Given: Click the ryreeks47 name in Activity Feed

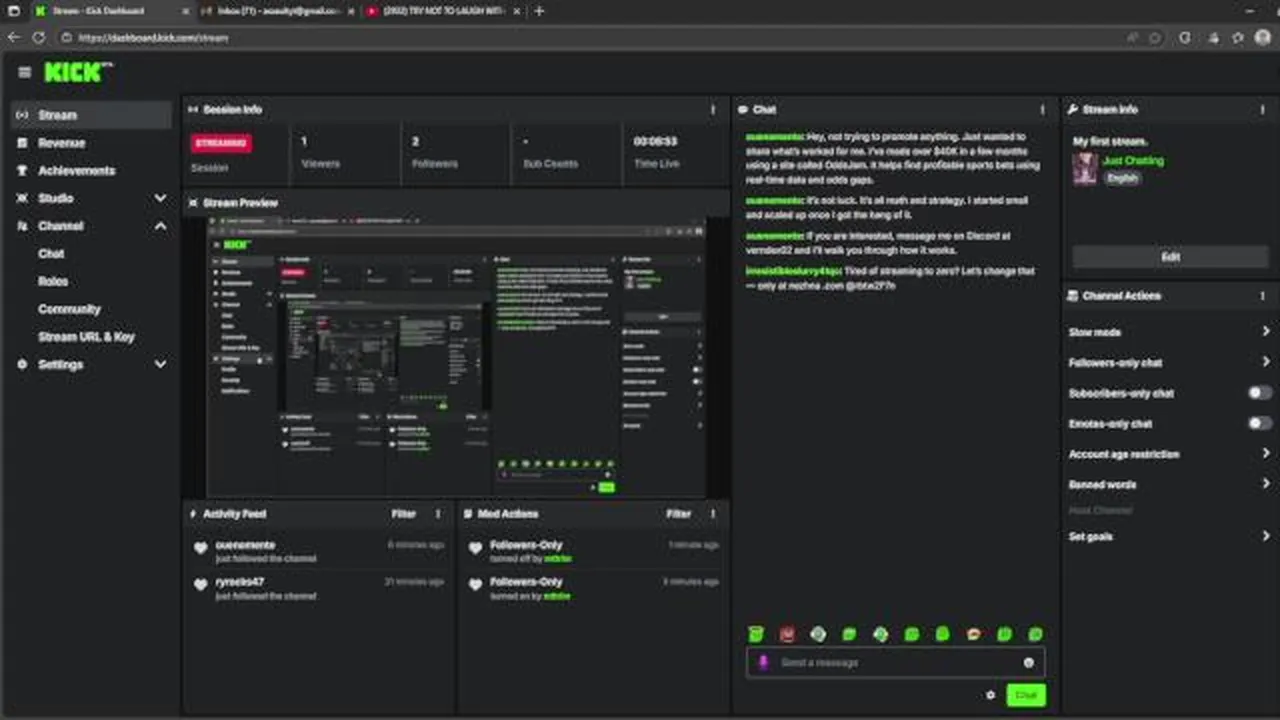Looking at the screenshot, I should (x=239, y=581).
